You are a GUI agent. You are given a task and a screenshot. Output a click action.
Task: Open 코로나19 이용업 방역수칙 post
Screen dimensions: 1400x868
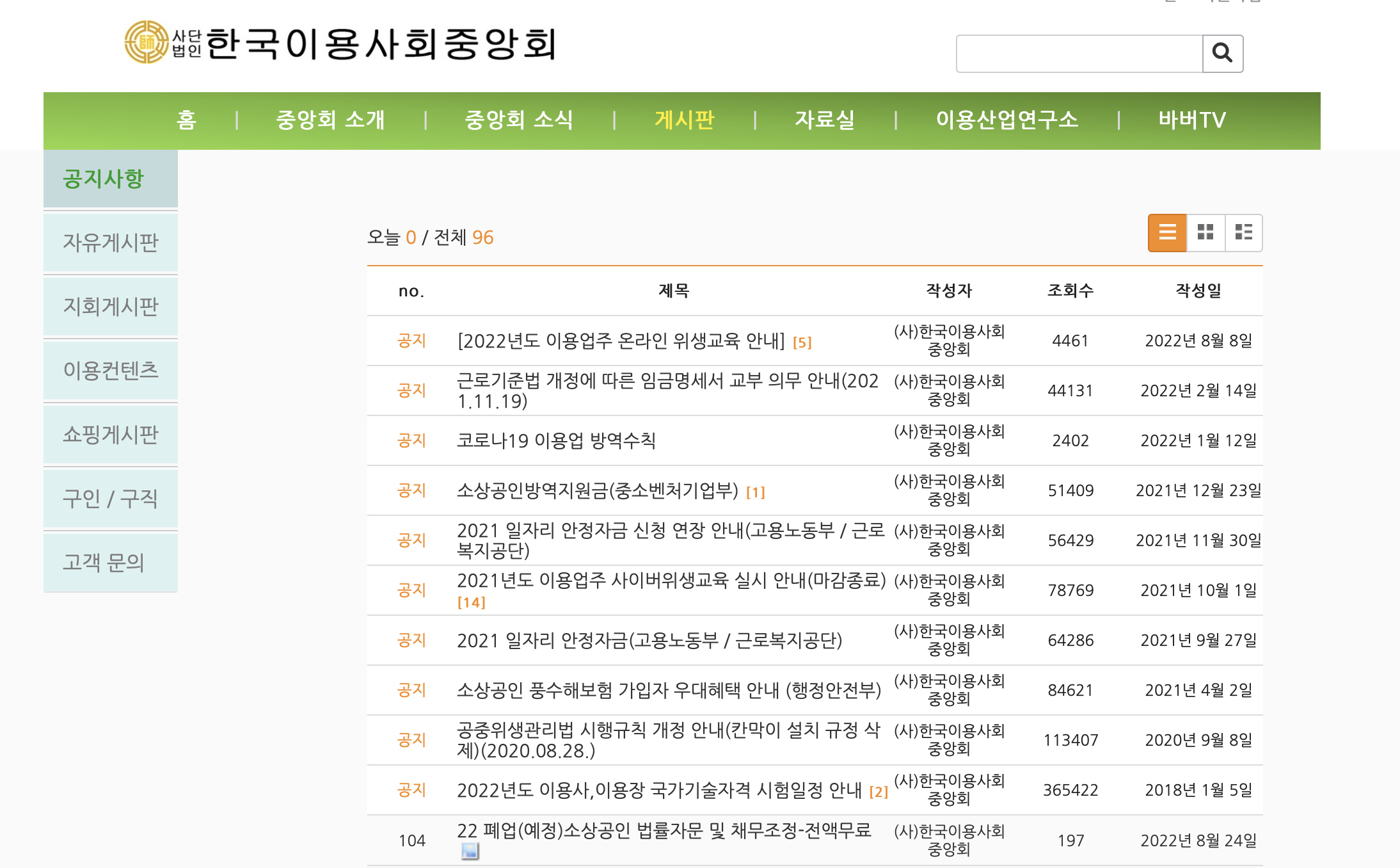[555, 440]
